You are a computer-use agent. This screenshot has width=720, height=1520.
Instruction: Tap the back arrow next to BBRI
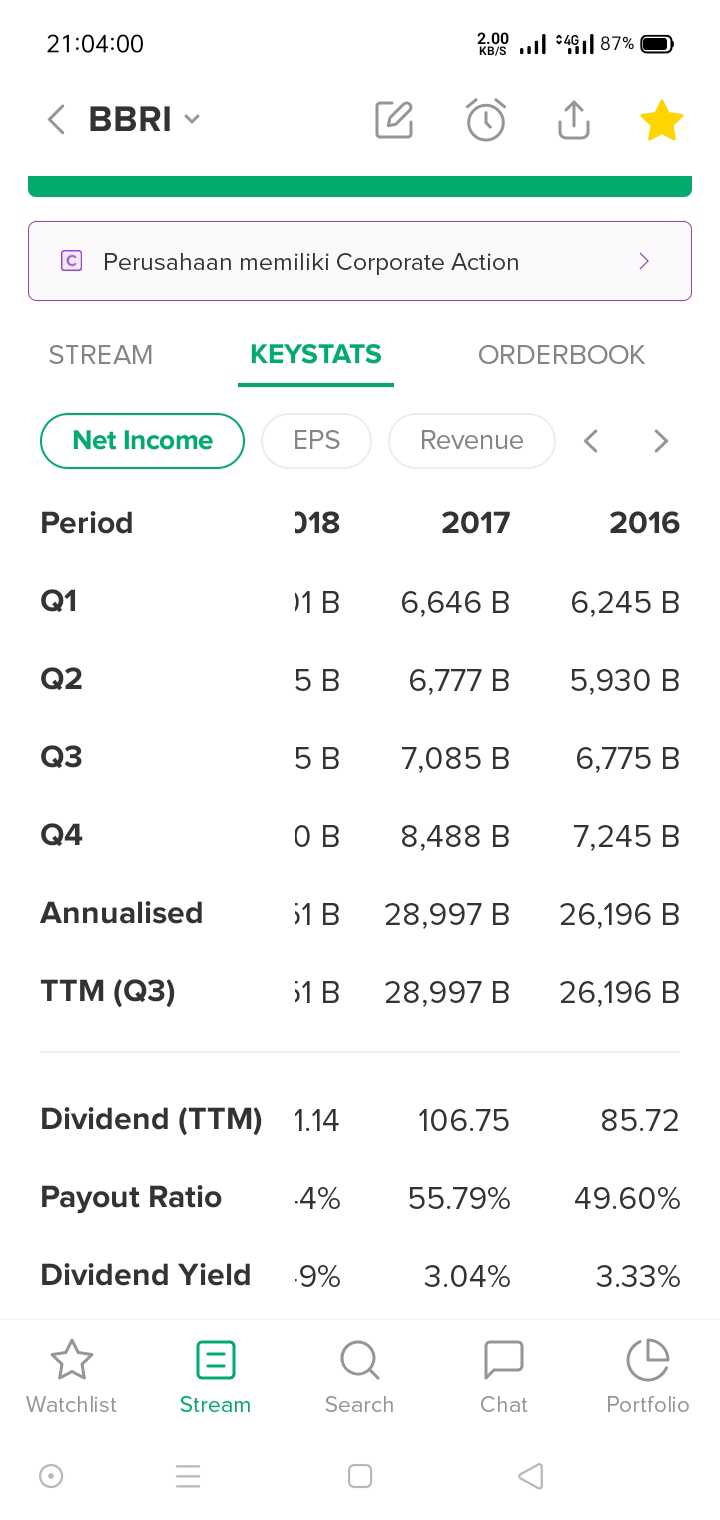click(x=56, y=120)
